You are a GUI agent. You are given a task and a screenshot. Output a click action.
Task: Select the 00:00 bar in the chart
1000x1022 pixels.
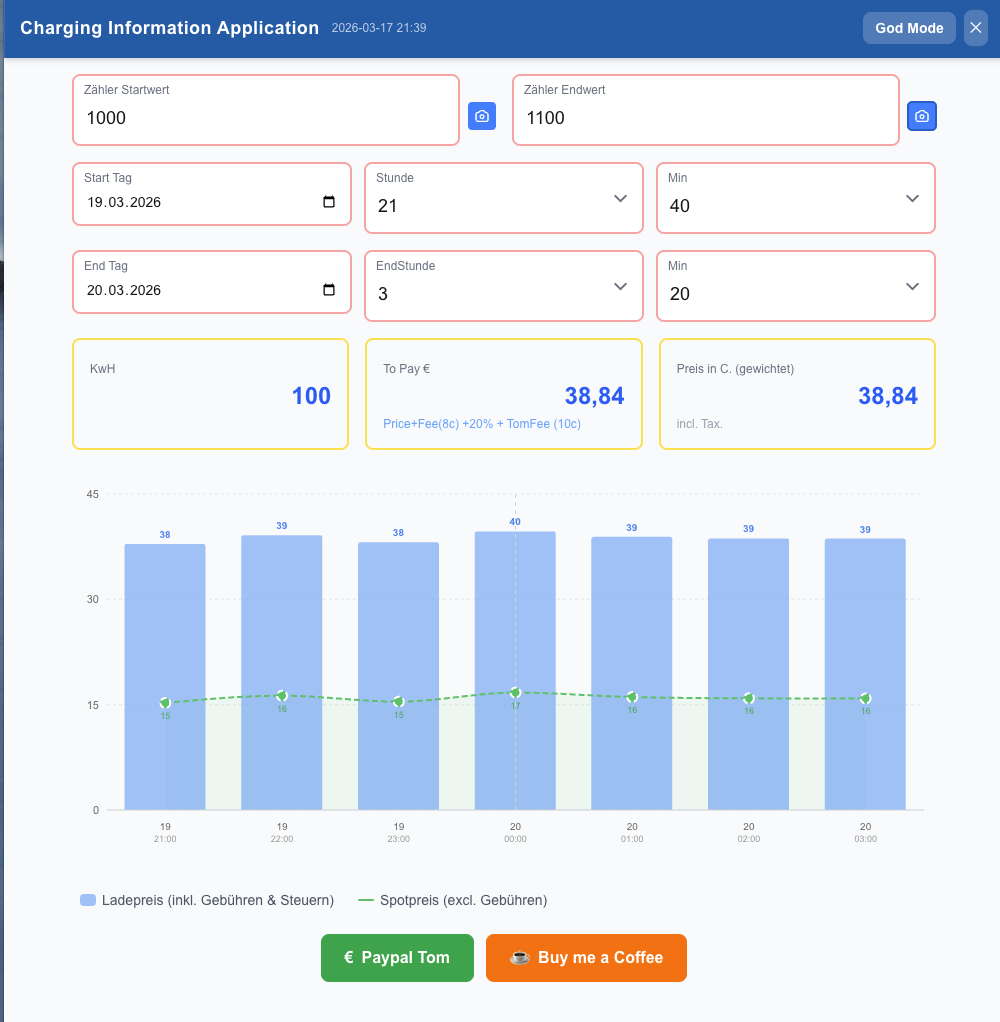pos(515,670)
